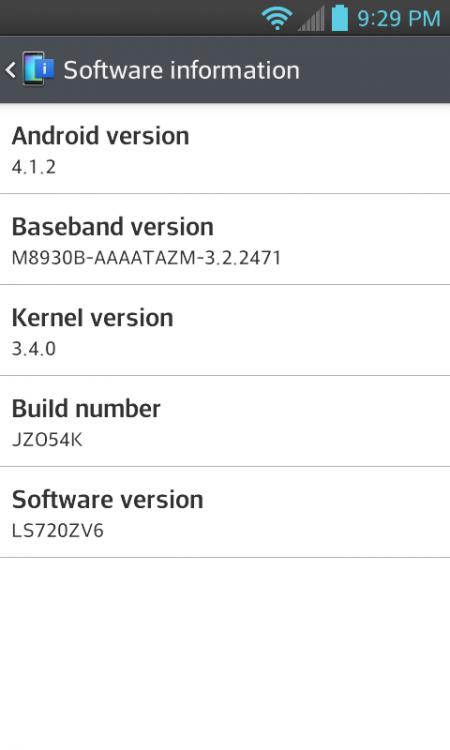Tap the Build number entry
Screen dimensions: 450x750
click(x=225, y=421)
